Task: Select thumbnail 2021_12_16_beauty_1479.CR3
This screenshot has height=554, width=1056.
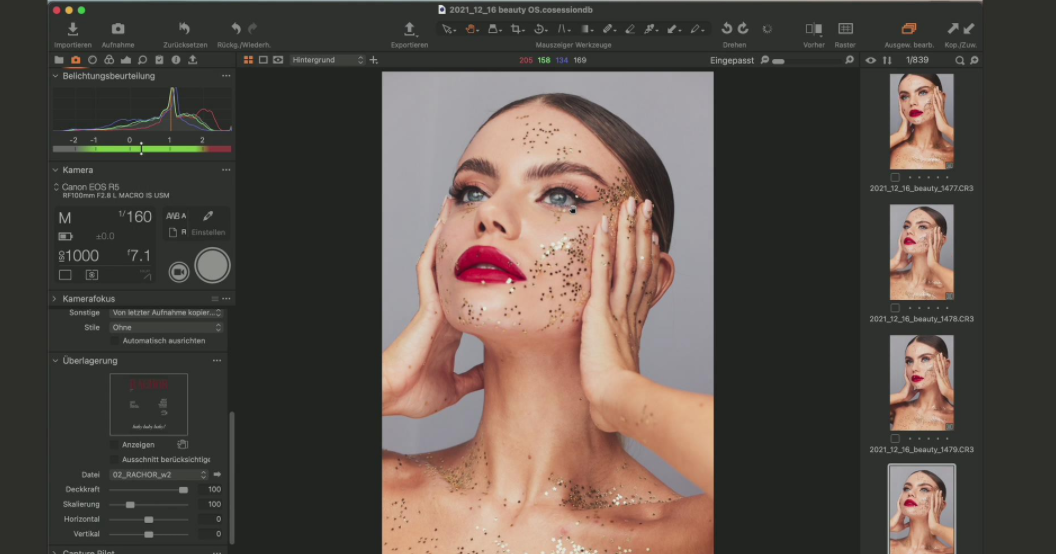Action: pos(921,383)
